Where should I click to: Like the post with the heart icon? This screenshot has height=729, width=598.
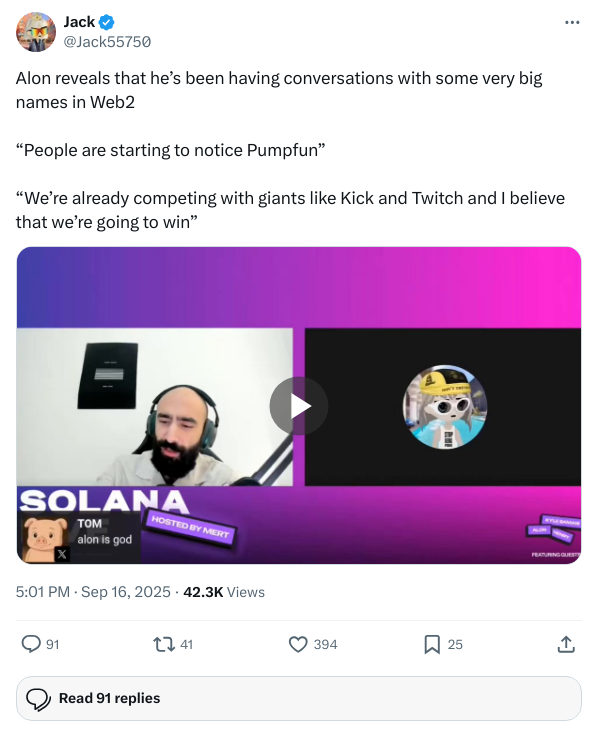pos(298,644)
